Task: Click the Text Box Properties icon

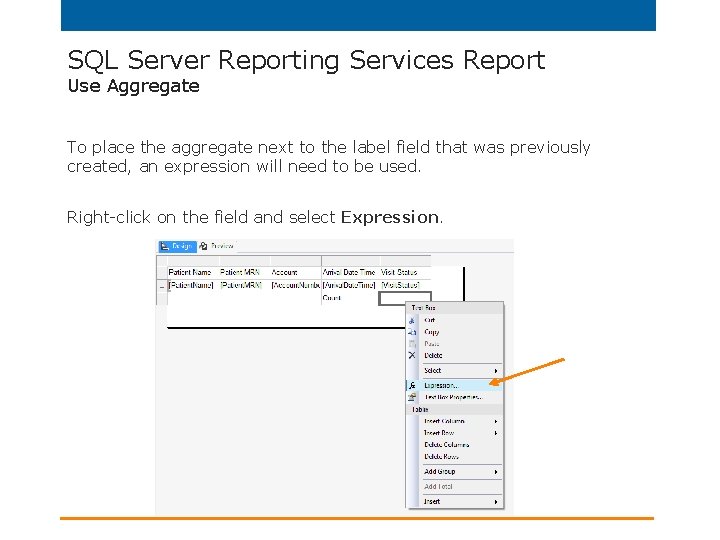Action: pos(412,397)
